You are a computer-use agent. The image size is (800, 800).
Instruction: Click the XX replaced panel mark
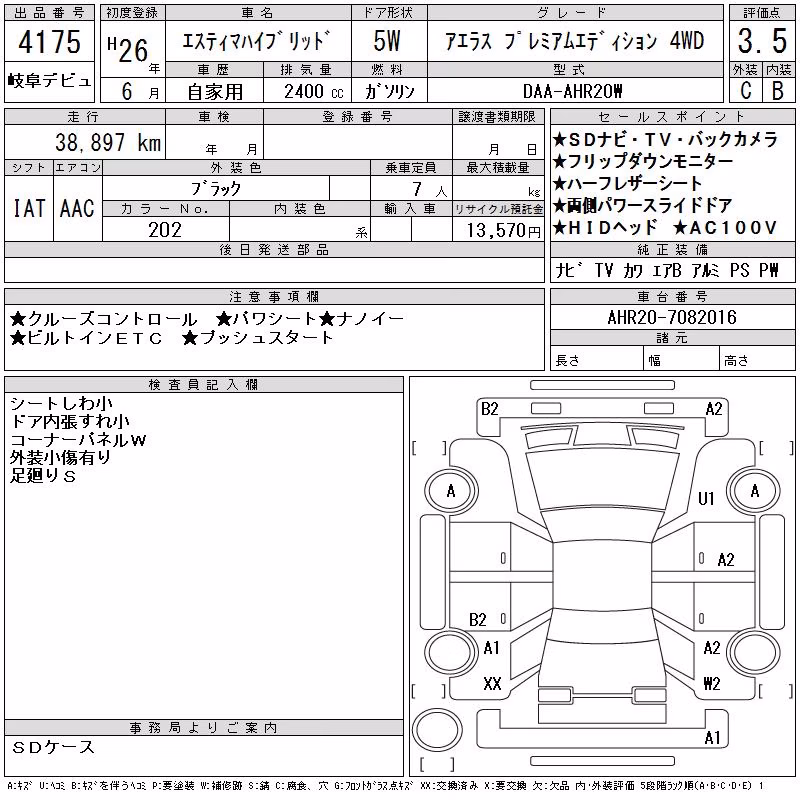[492, 683]
